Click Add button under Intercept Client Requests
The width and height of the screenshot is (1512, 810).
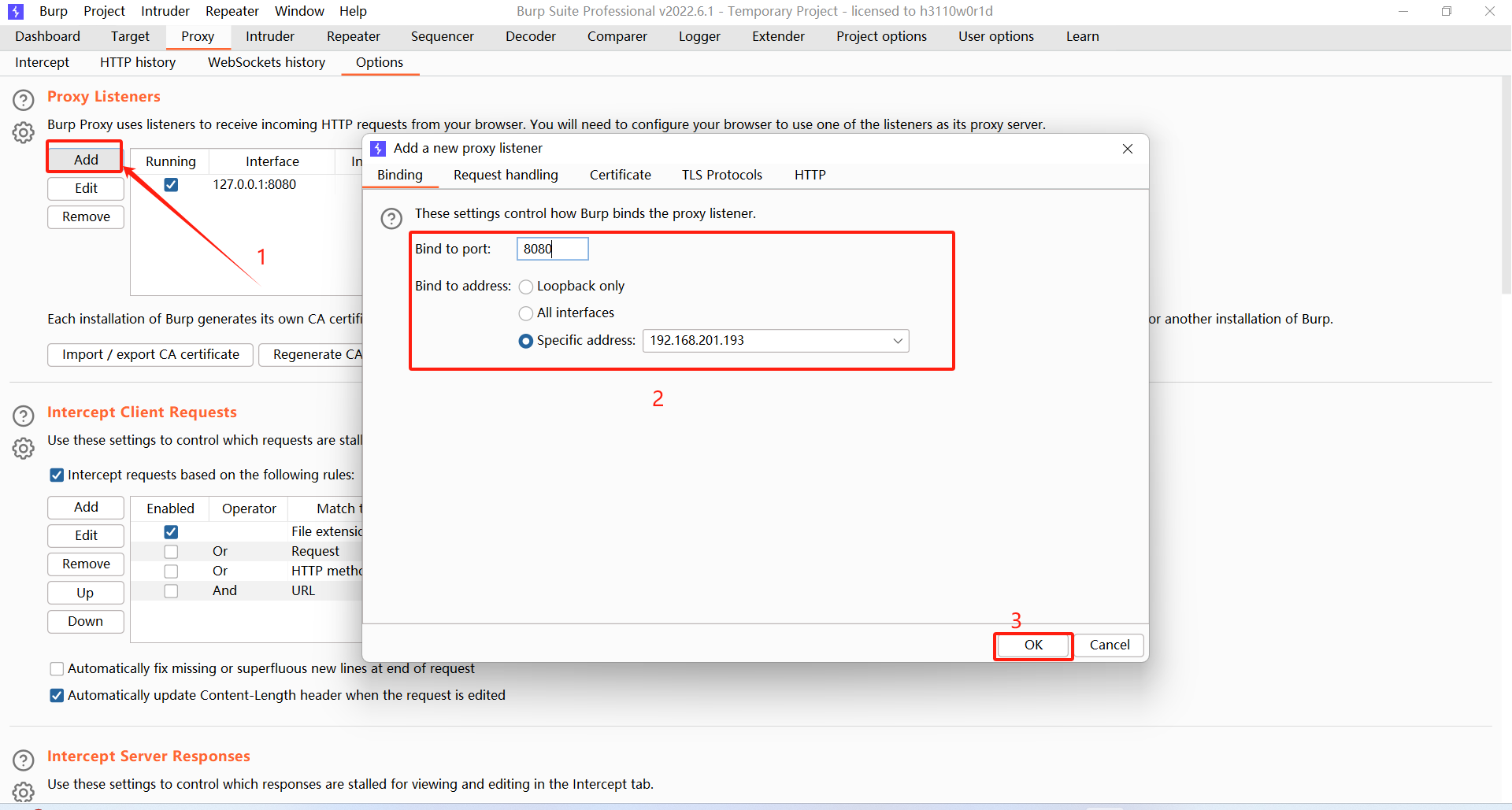tap(86, 507)
